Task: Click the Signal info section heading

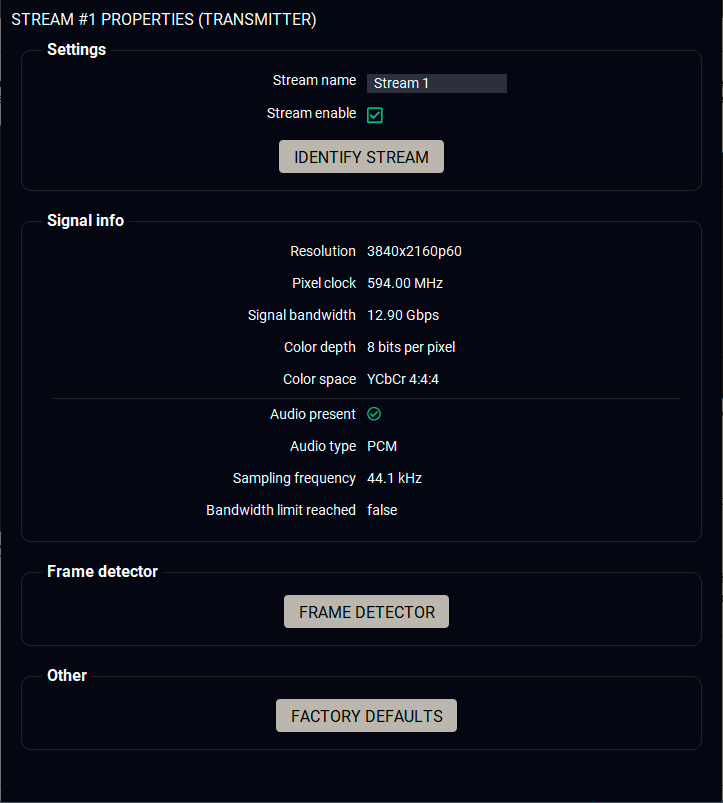Action: pyautogui.click(x=85, y=221)
